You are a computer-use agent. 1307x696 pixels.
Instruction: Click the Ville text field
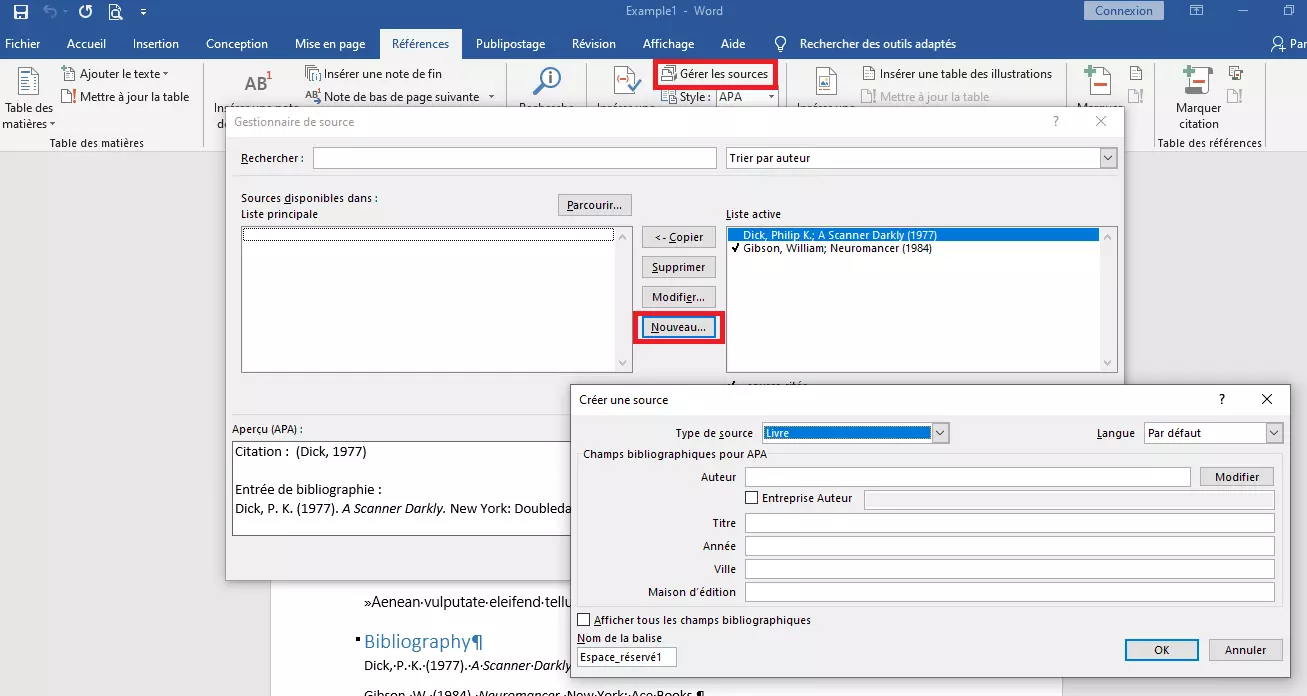(x=1010, y=569)
